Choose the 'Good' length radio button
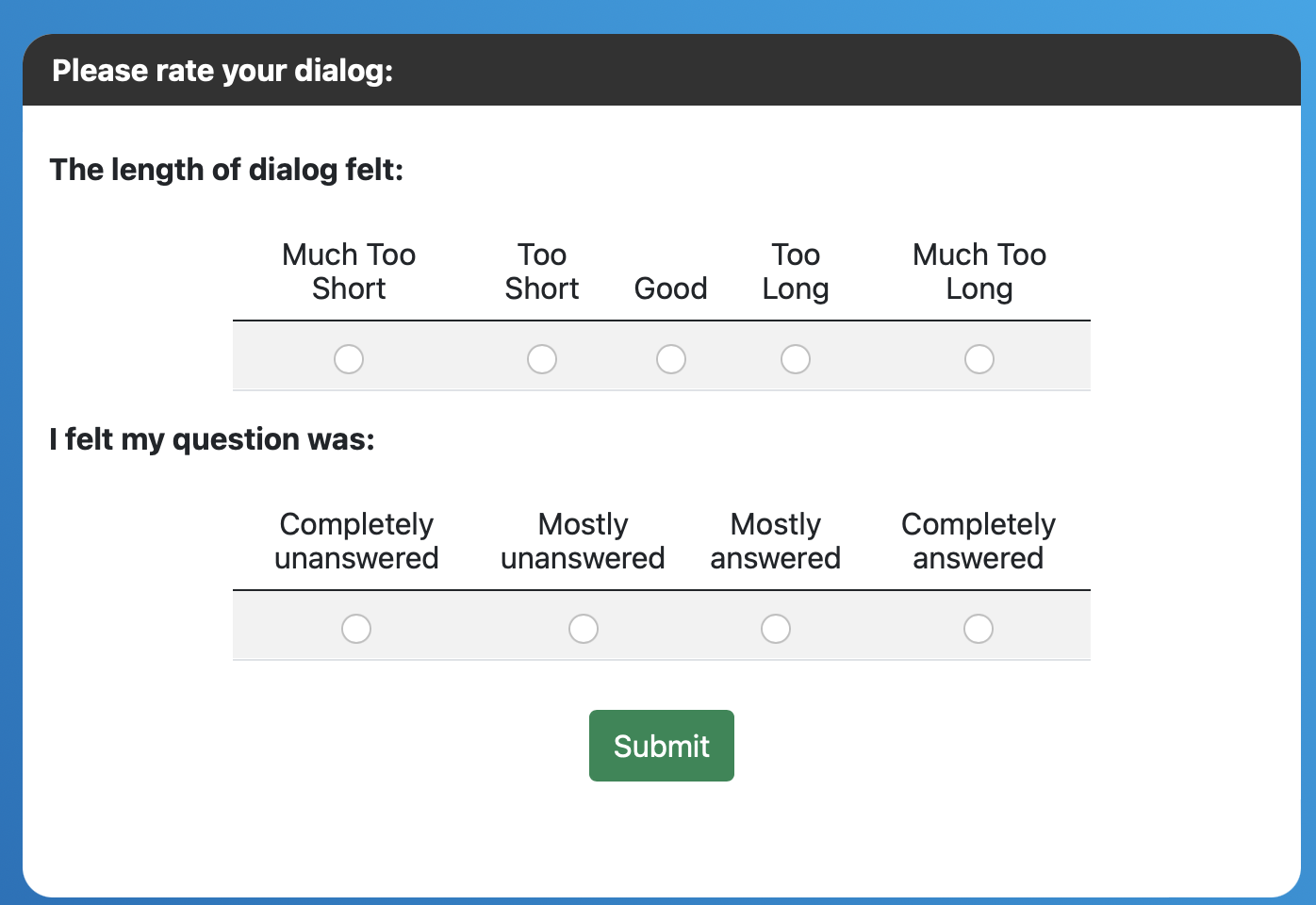1316x905 pixels. tap(671, 359)
